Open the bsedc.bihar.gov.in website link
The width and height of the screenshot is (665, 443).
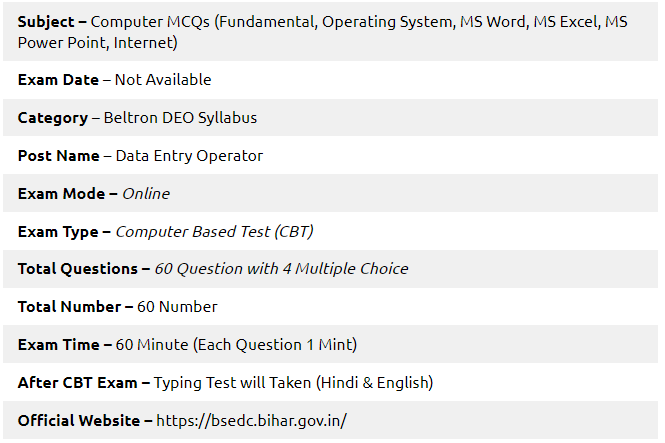click(x=251, y=421)
